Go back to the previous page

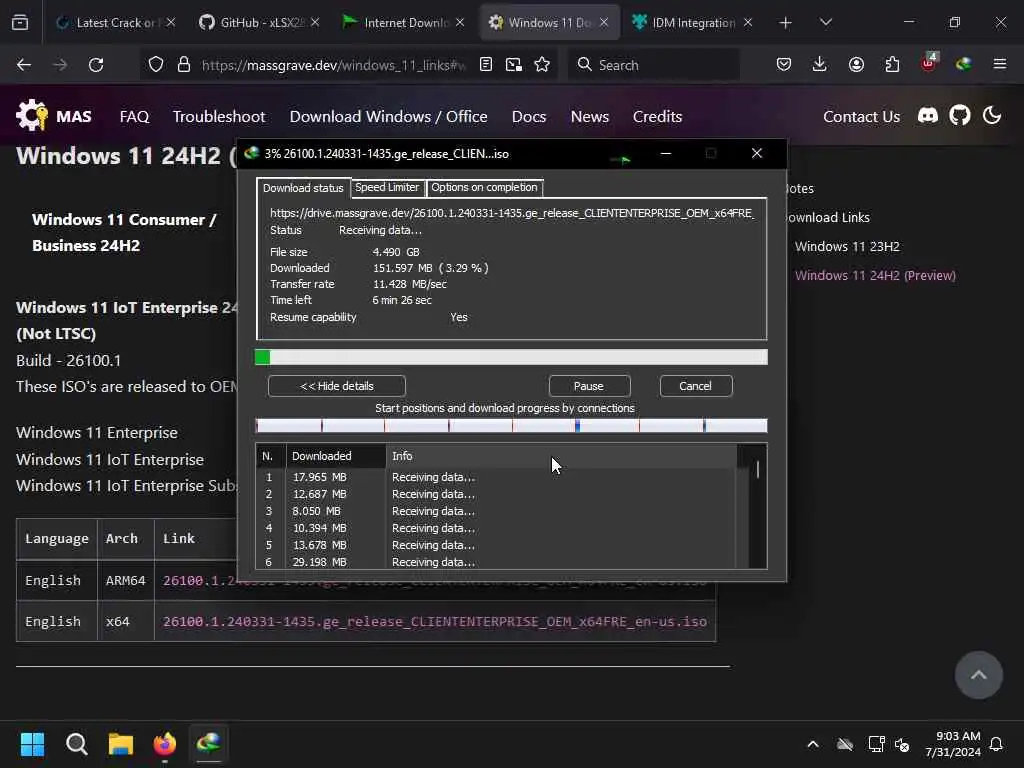(24, 65)
